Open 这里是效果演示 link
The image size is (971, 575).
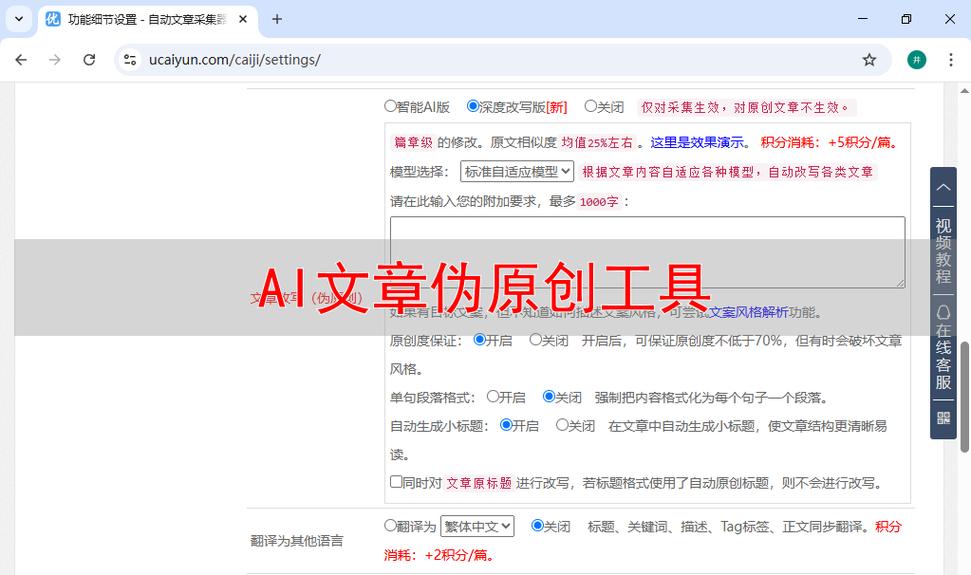[697, 142]
